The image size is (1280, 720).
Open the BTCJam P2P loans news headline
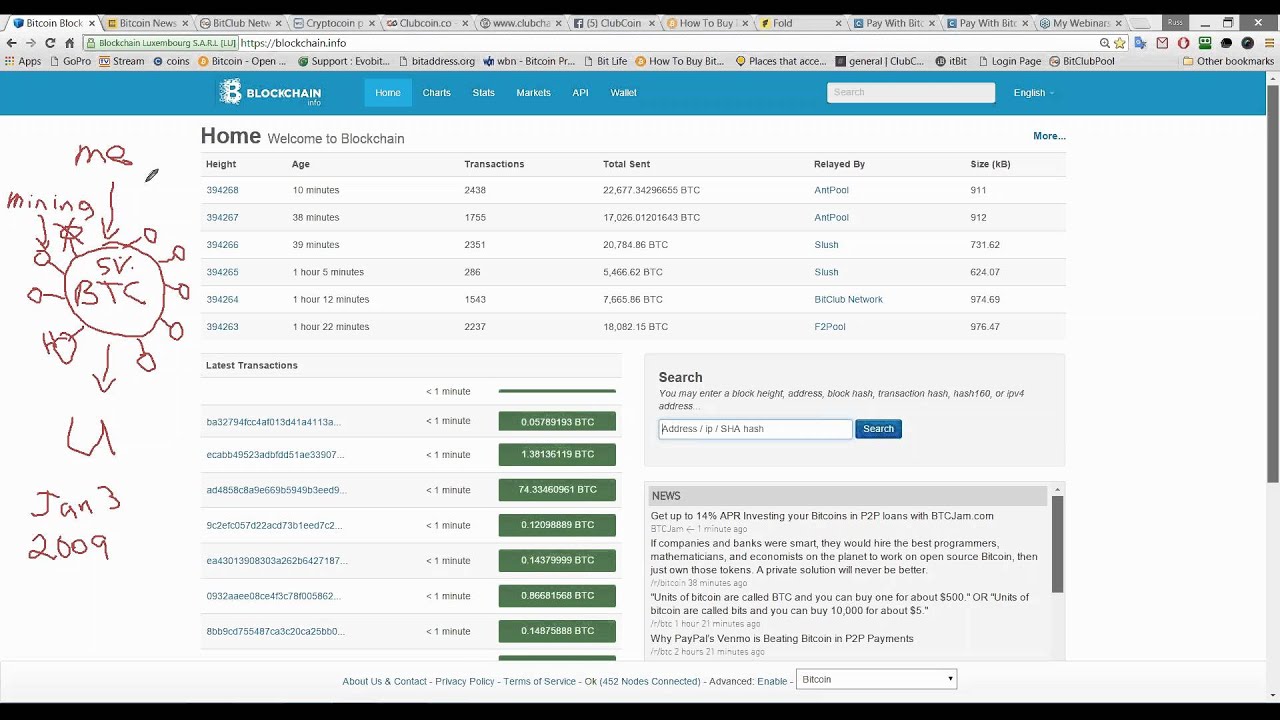tap(822, 516)
